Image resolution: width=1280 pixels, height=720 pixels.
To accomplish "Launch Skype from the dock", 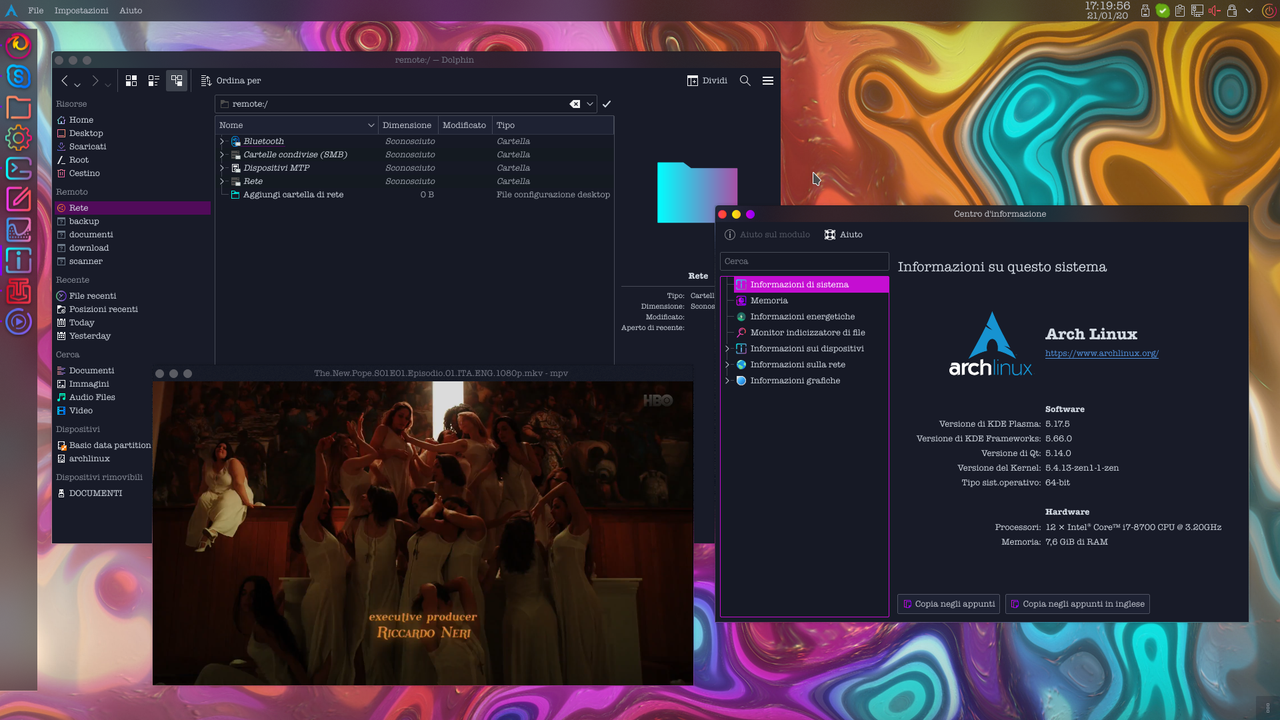I will (x=19, y=76).
